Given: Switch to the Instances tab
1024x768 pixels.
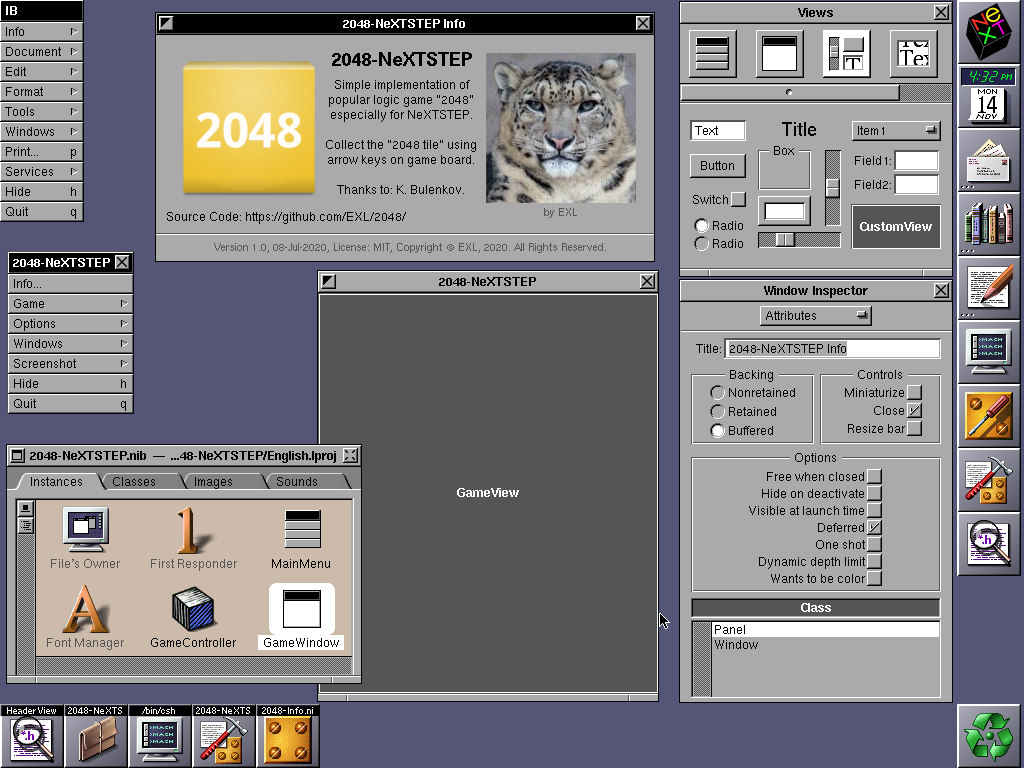Looking at the screenshot, I should pos(56,481).
